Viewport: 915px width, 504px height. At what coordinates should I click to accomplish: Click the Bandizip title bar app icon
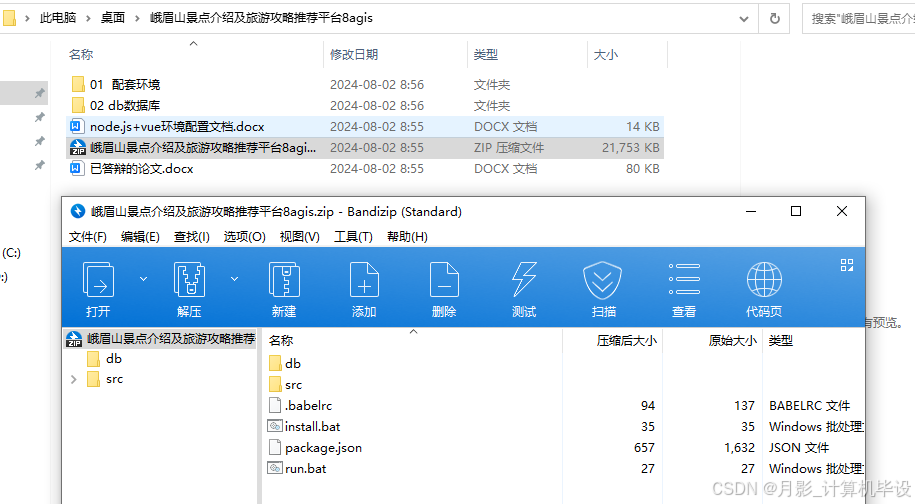tap(78, 211)
